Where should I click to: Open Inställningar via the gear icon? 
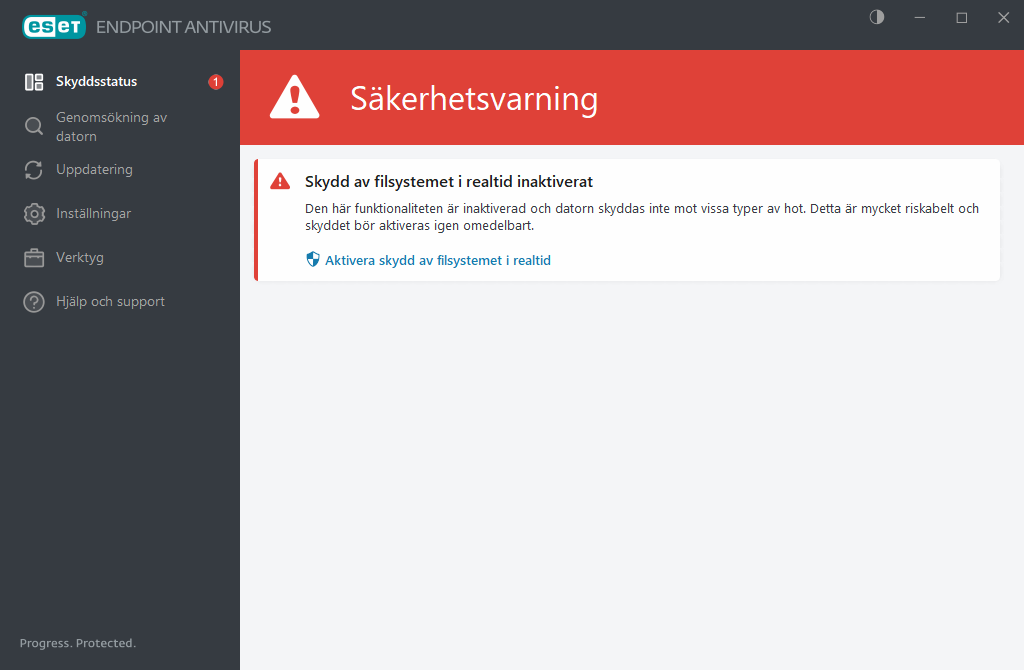pos(35,213)
